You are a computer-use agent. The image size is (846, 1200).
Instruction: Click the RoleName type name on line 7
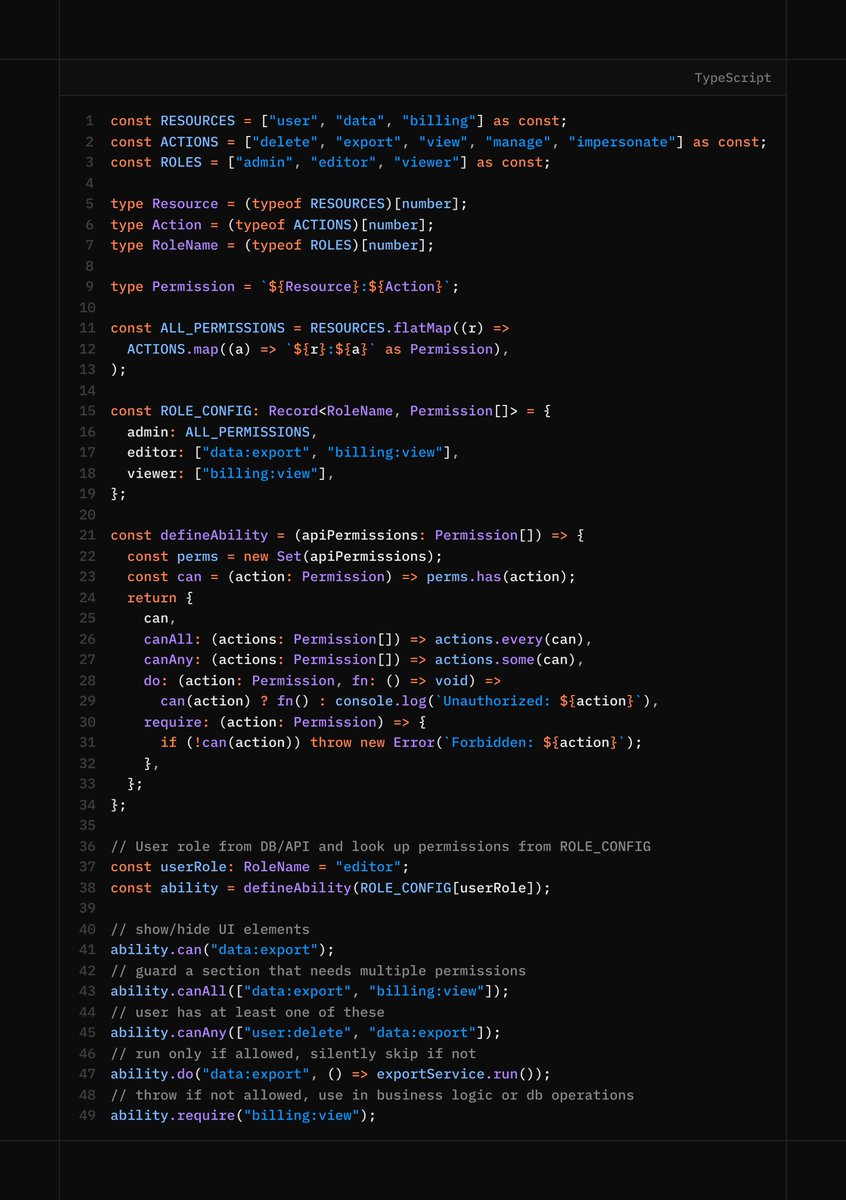coord(185,245)
